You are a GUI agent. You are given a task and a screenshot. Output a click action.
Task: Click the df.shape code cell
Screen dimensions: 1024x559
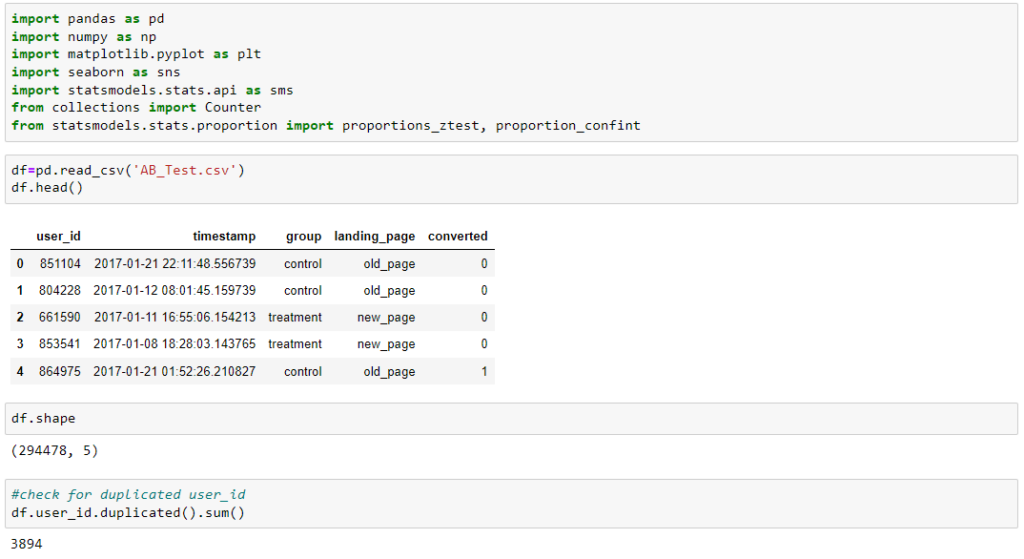pos(511,419)
